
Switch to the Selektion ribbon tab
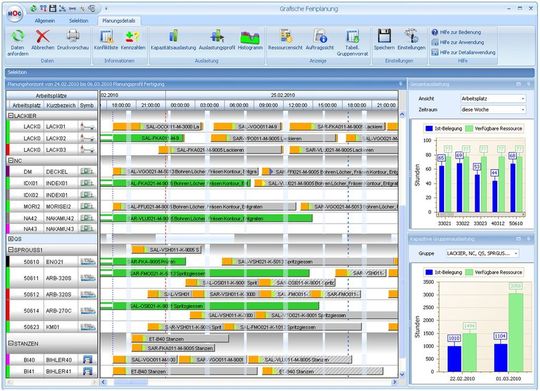pos(79,21)
